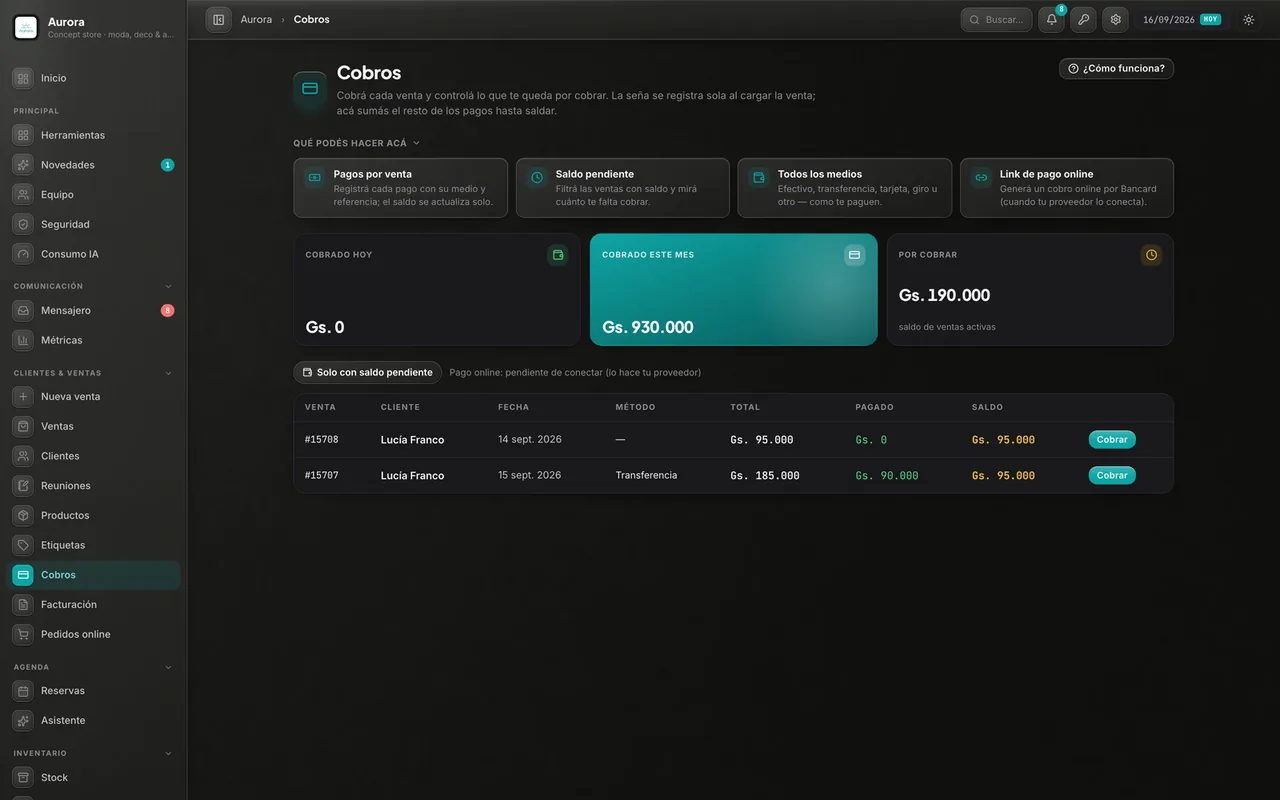Click the Aurora store logo

tap(26, 28)
